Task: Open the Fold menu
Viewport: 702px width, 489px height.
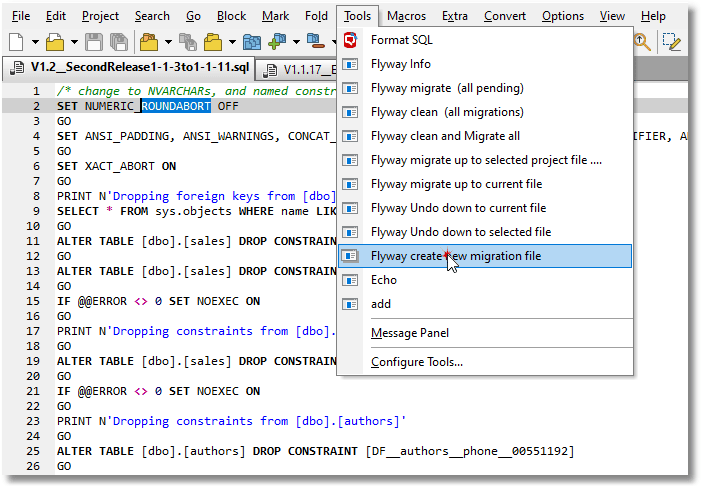Action: (317, 16)
